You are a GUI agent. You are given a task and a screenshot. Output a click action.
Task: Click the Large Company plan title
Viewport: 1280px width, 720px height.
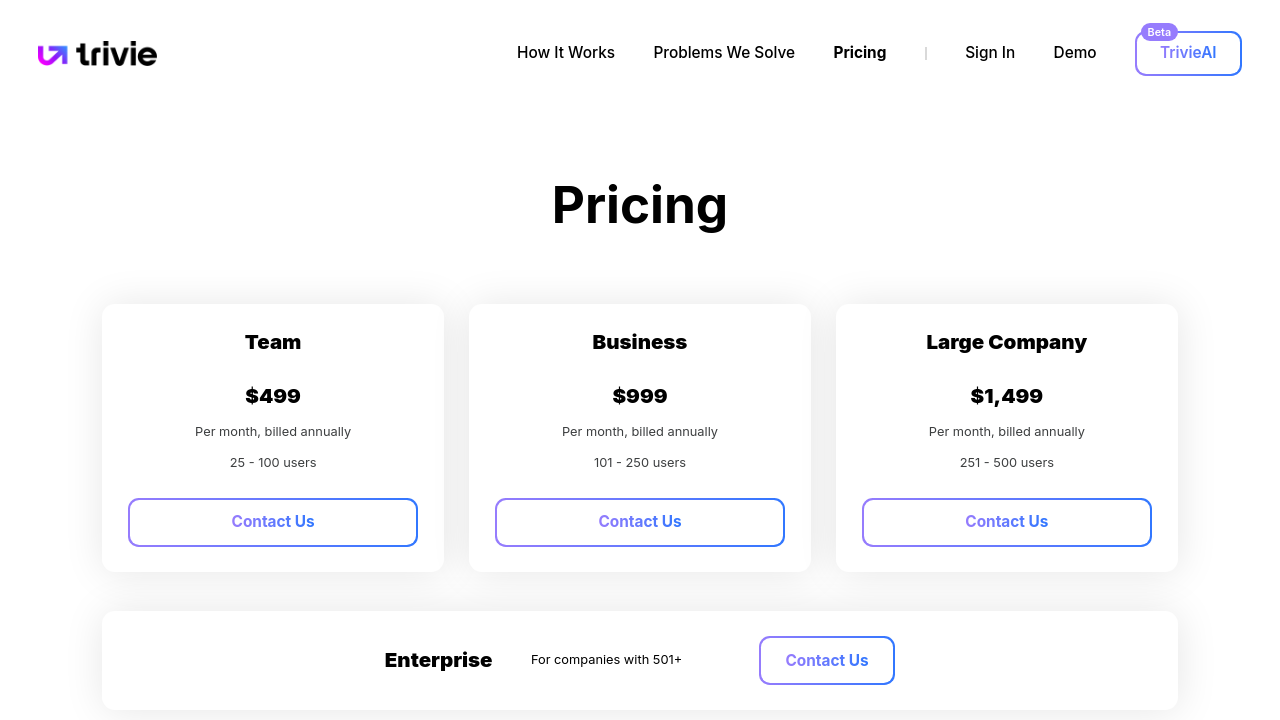[x=1006, y=342]
